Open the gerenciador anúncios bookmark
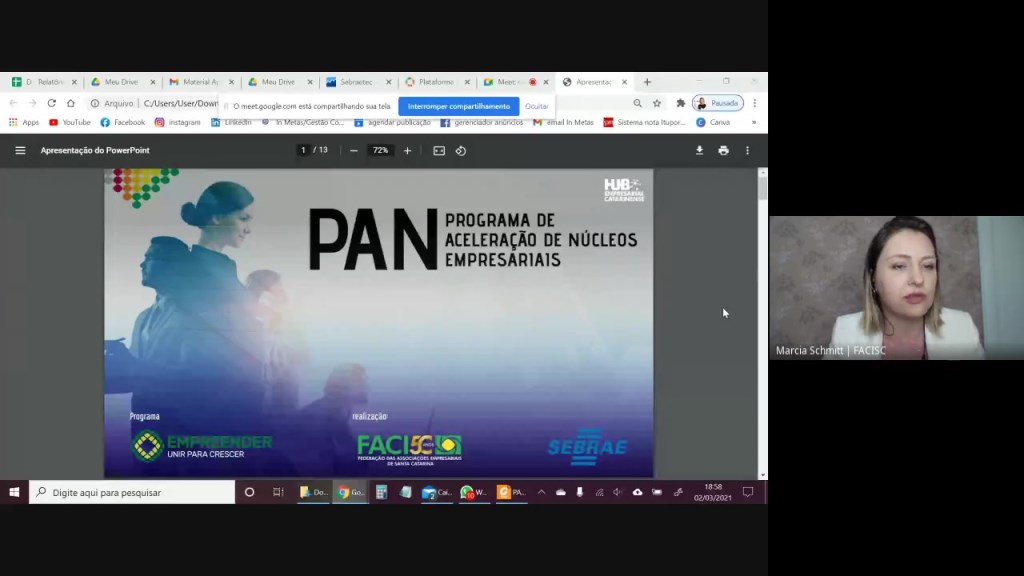Screen dimensions: 1024x576 click(482, 122)
